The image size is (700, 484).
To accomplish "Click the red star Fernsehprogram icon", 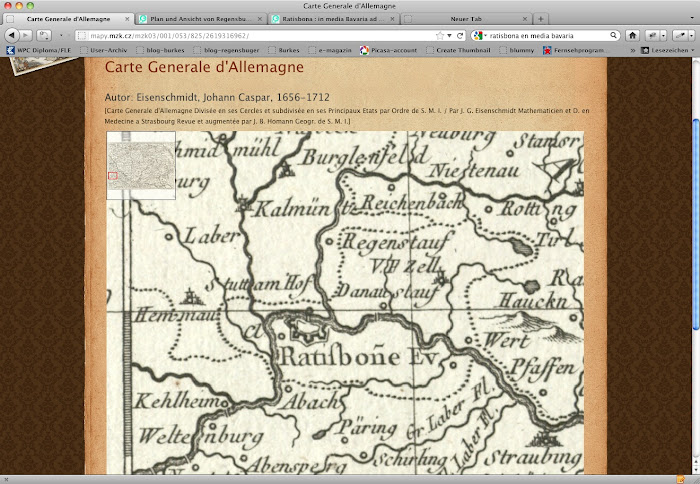I will pos(547,50).
